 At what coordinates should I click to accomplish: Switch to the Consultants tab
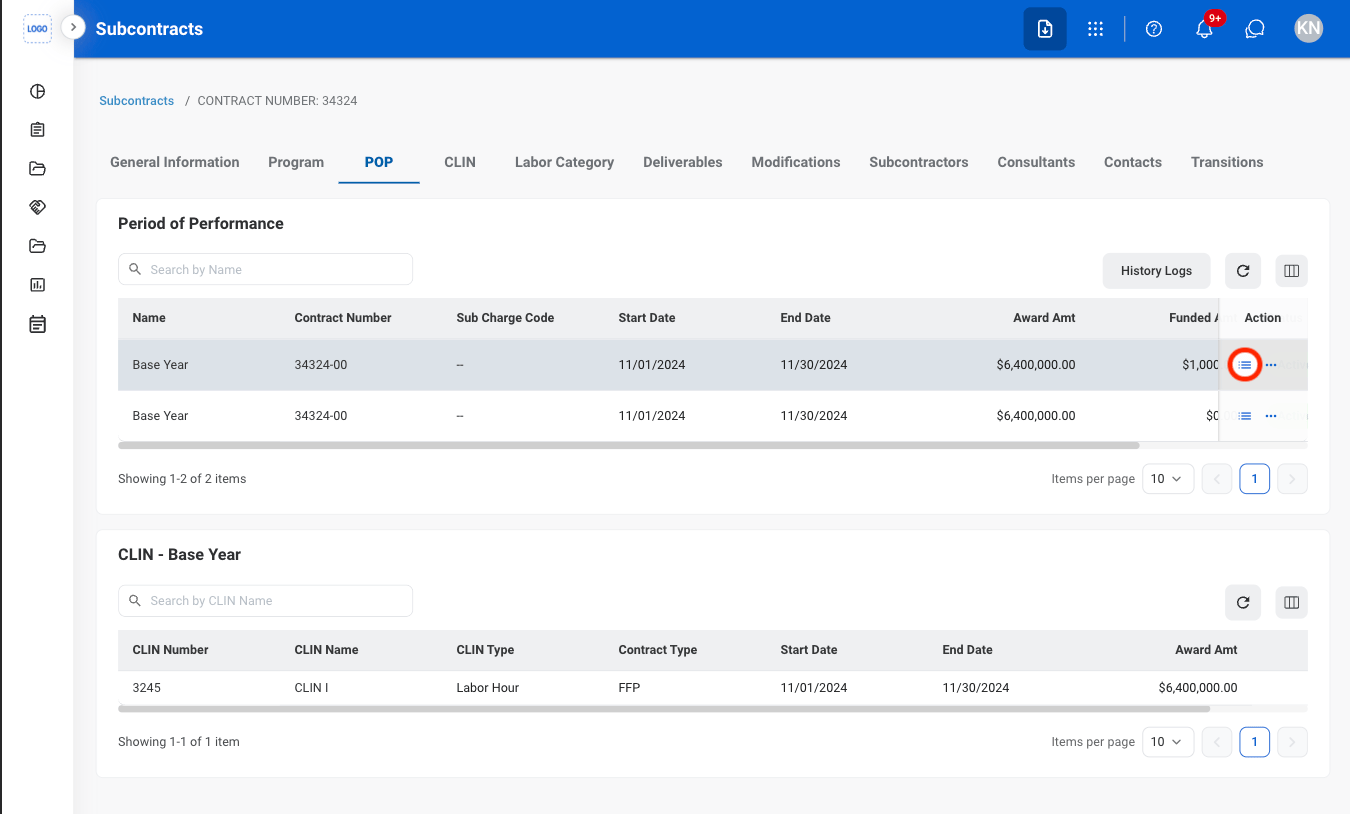click(x=1036, y=162)
